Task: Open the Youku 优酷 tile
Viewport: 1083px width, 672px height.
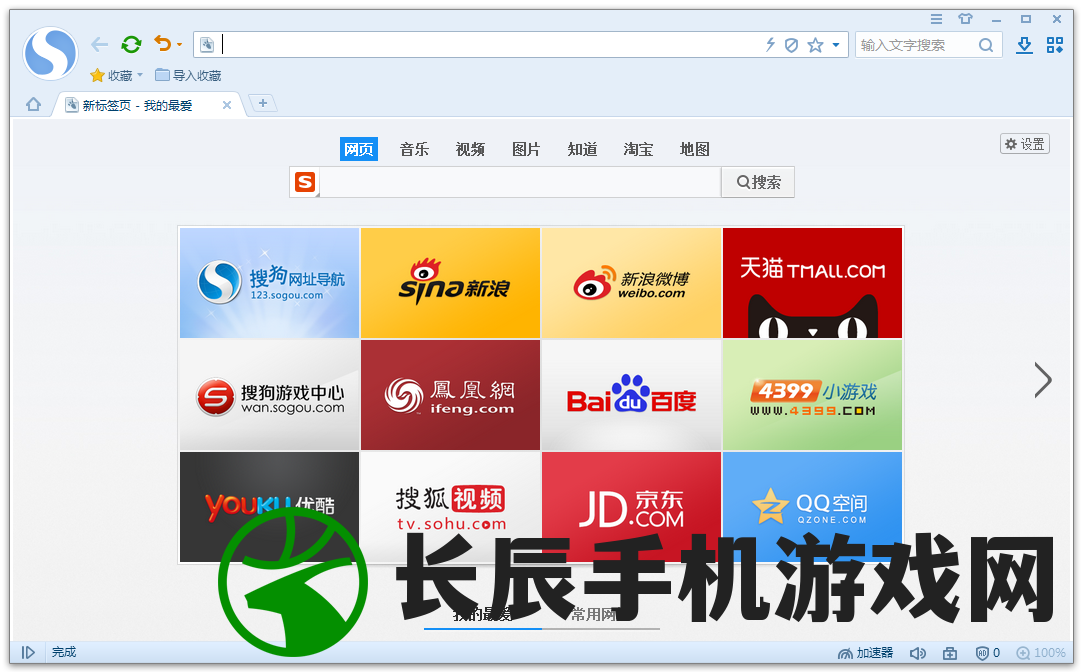Action: pyautogui.click(x=269, y=507)
